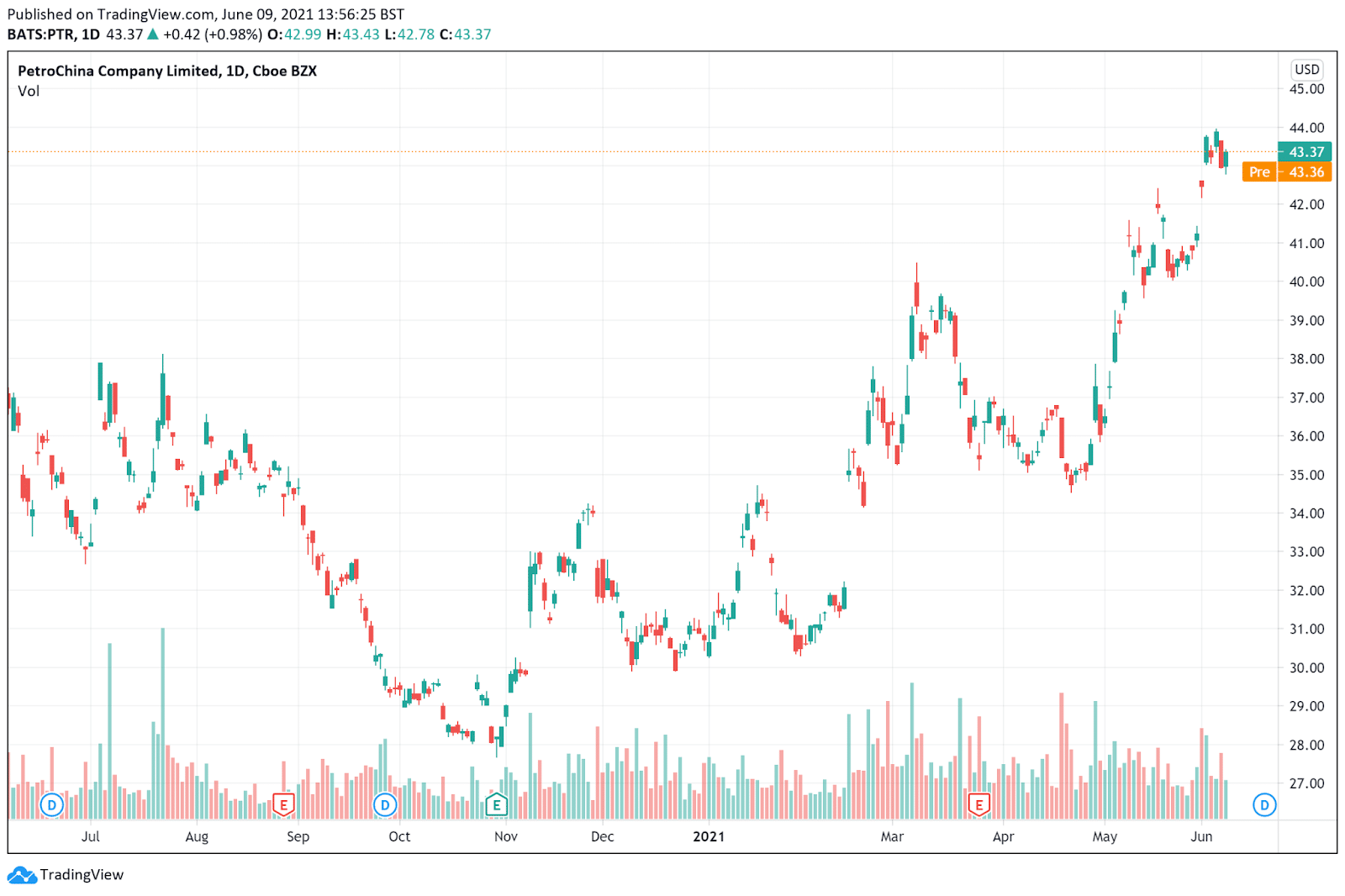The width and height of the screenshot is (1345, 896).
Task: Click the Nov label on time axis
Action: [506, 836]
